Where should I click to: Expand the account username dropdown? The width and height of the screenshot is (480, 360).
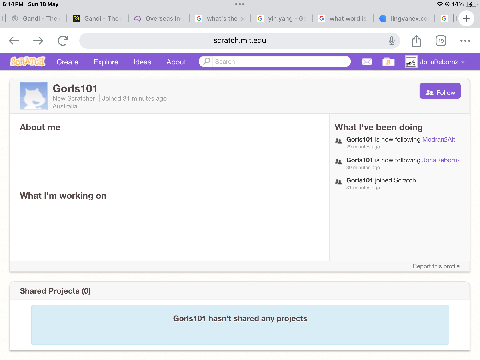[x=436, y=62]
